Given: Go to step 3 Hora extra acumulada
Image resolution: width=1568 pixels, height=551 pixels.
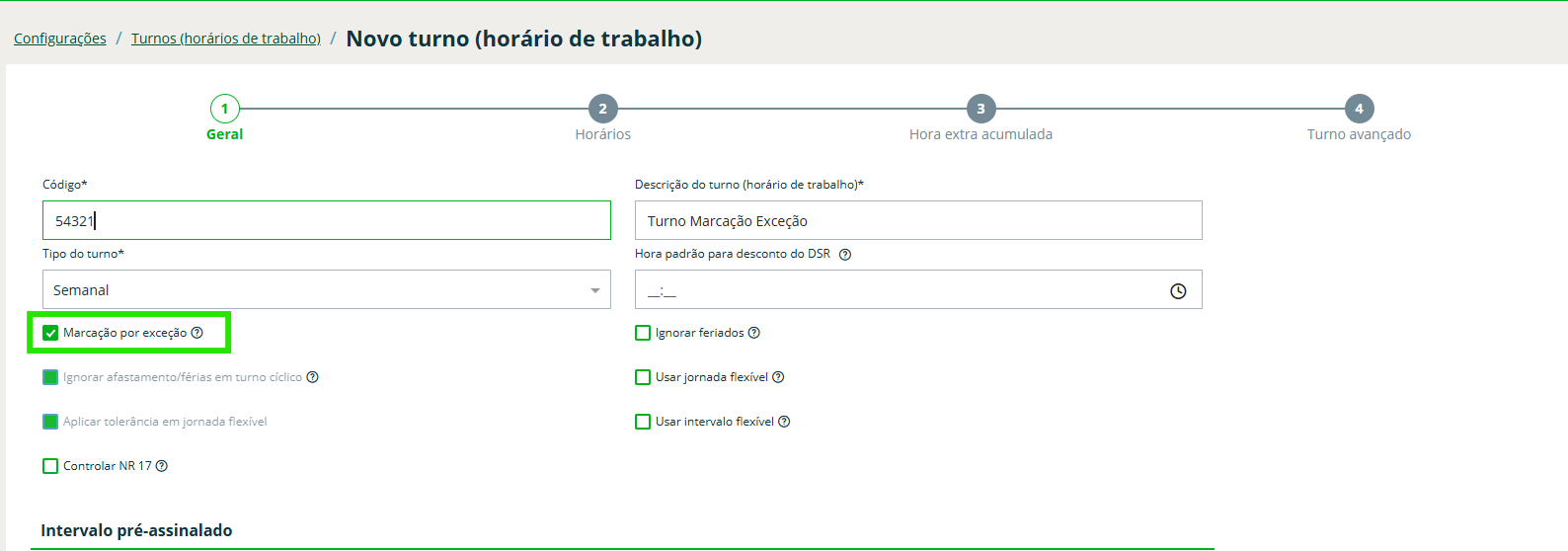Looking at the screenshot, I should [980, 110].
